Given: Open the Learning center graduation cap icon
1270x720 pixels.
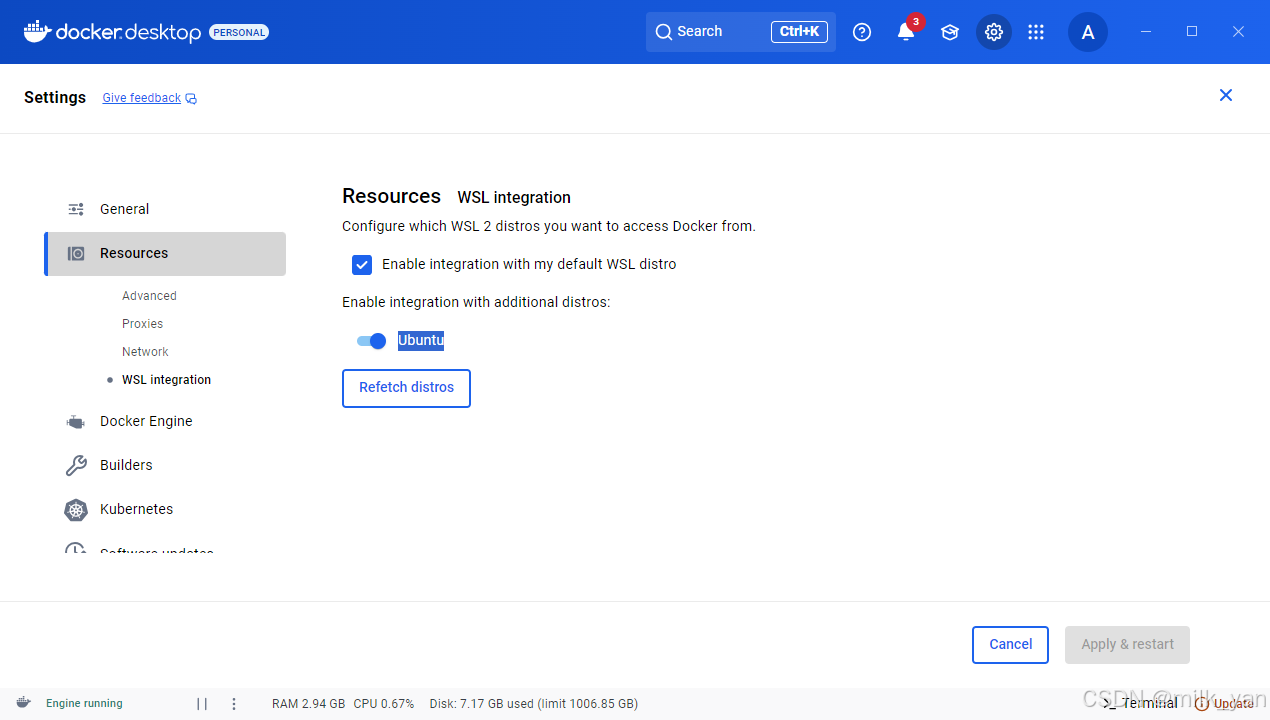Looking at the screenshot, I should point(950,32).
